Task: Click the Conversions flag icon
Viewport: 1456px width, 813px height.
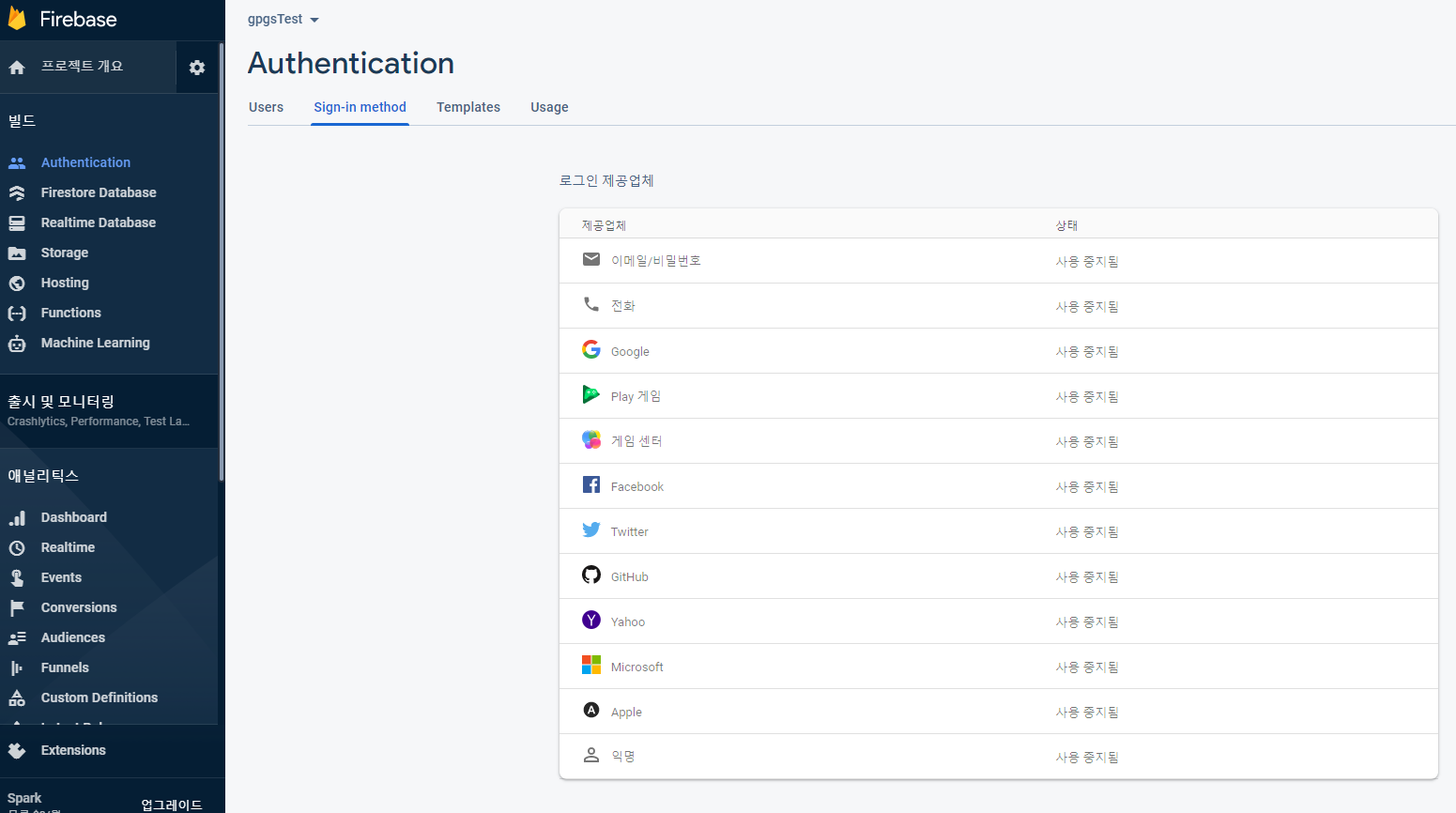Action: coord(17,607)
